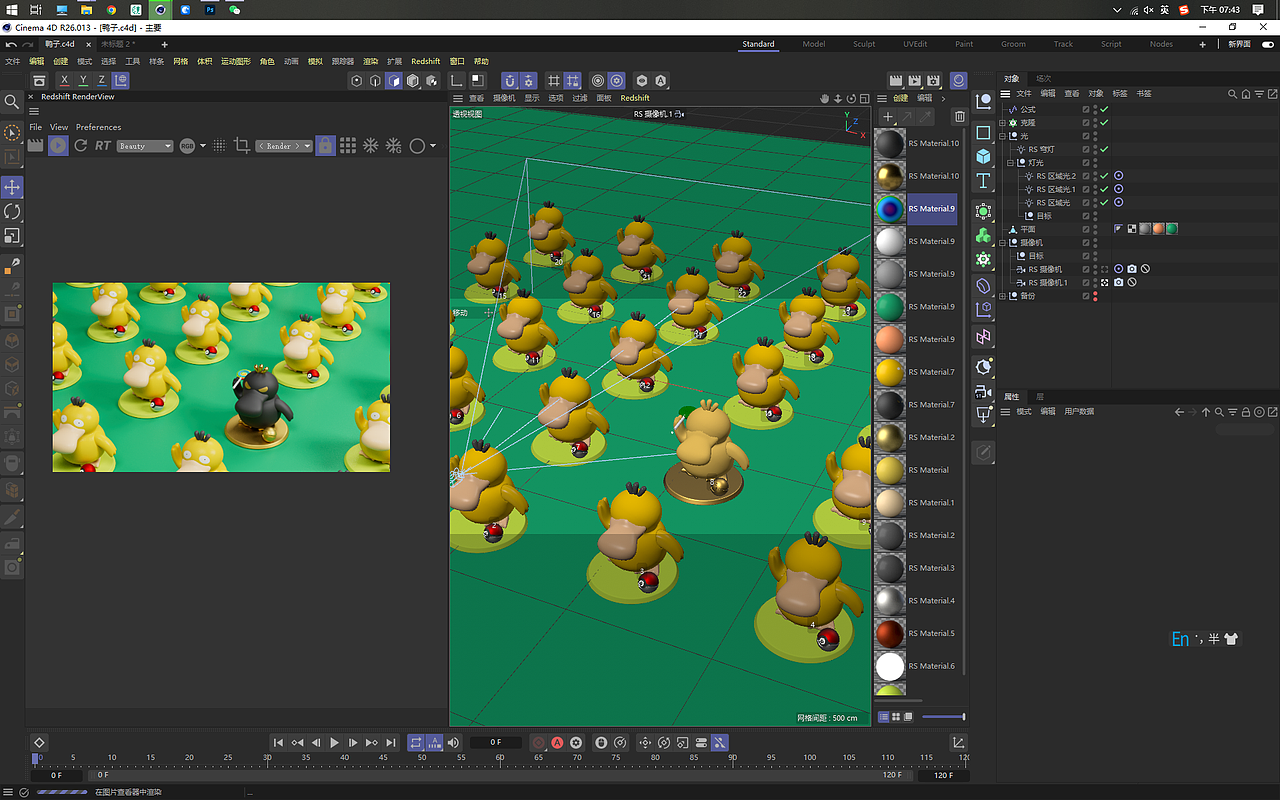Image resolution: width=1280 pixels, height=800 pixels.
Task: Toggle the enable checkmark for RS 穹灯
Action: [x=1104, y=149]
